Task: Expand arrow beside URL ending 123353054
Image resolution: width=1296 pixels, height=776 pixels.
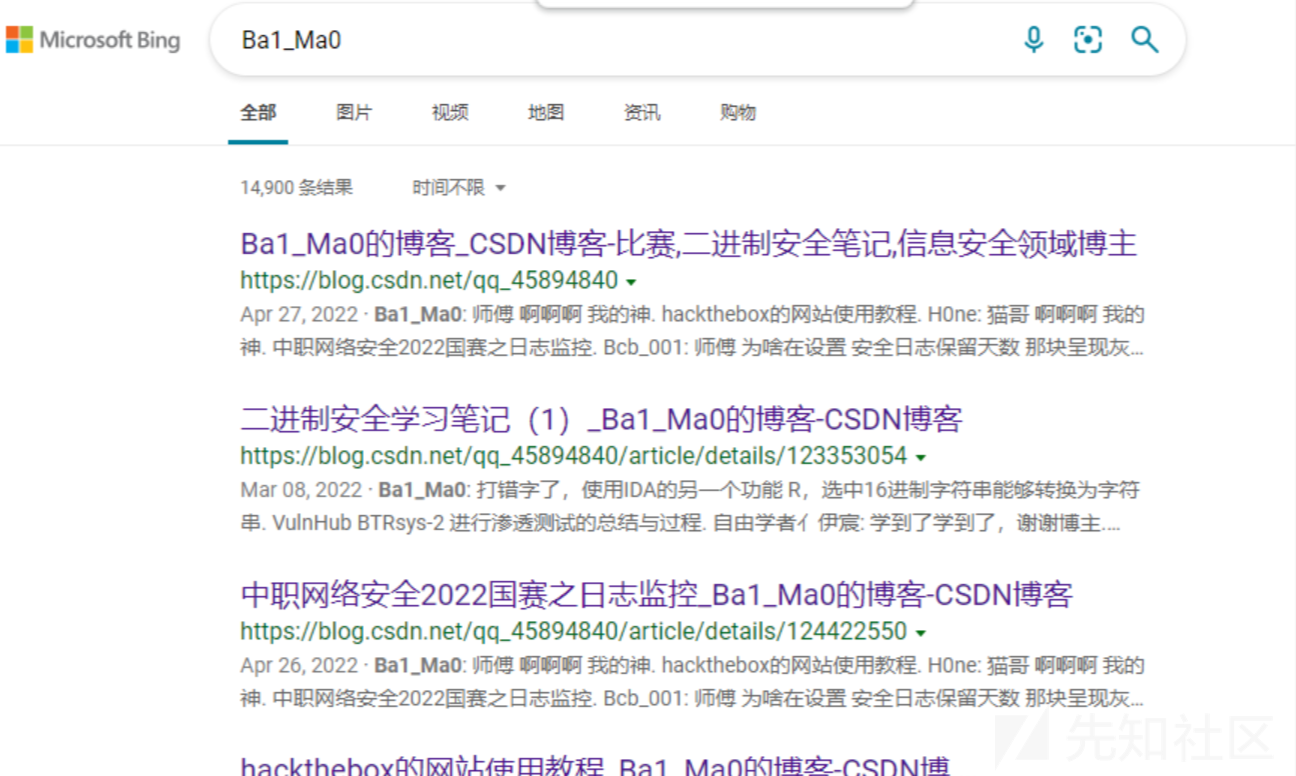Action: [x=920, y=458]
